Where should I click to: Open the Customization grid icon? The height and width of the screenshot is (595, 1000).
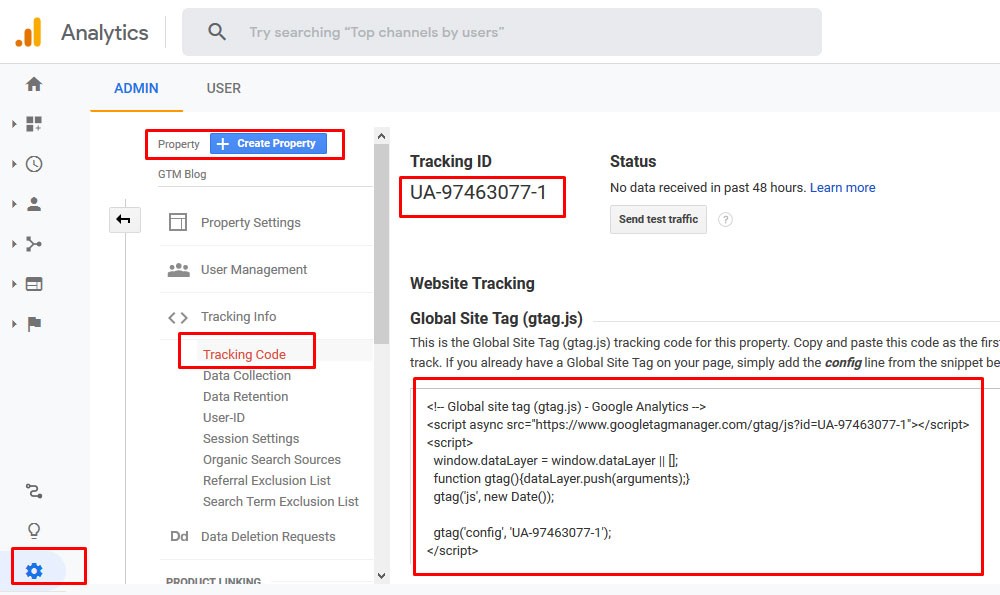(x=34, y=123)
